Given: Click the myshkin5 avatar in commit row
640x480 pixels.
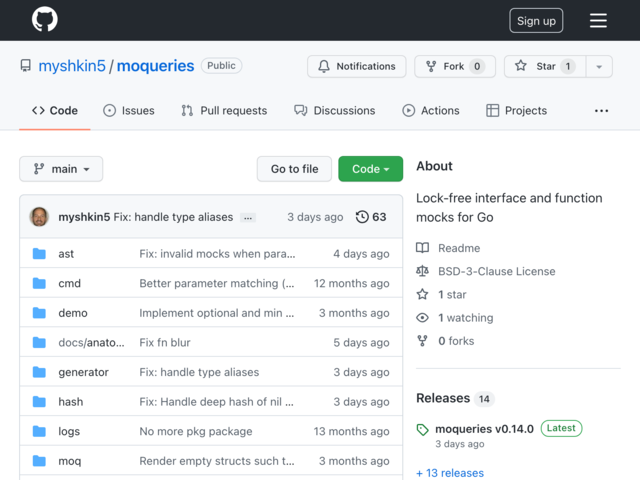Looking at the screenshot, I should (x=39, y=217).
